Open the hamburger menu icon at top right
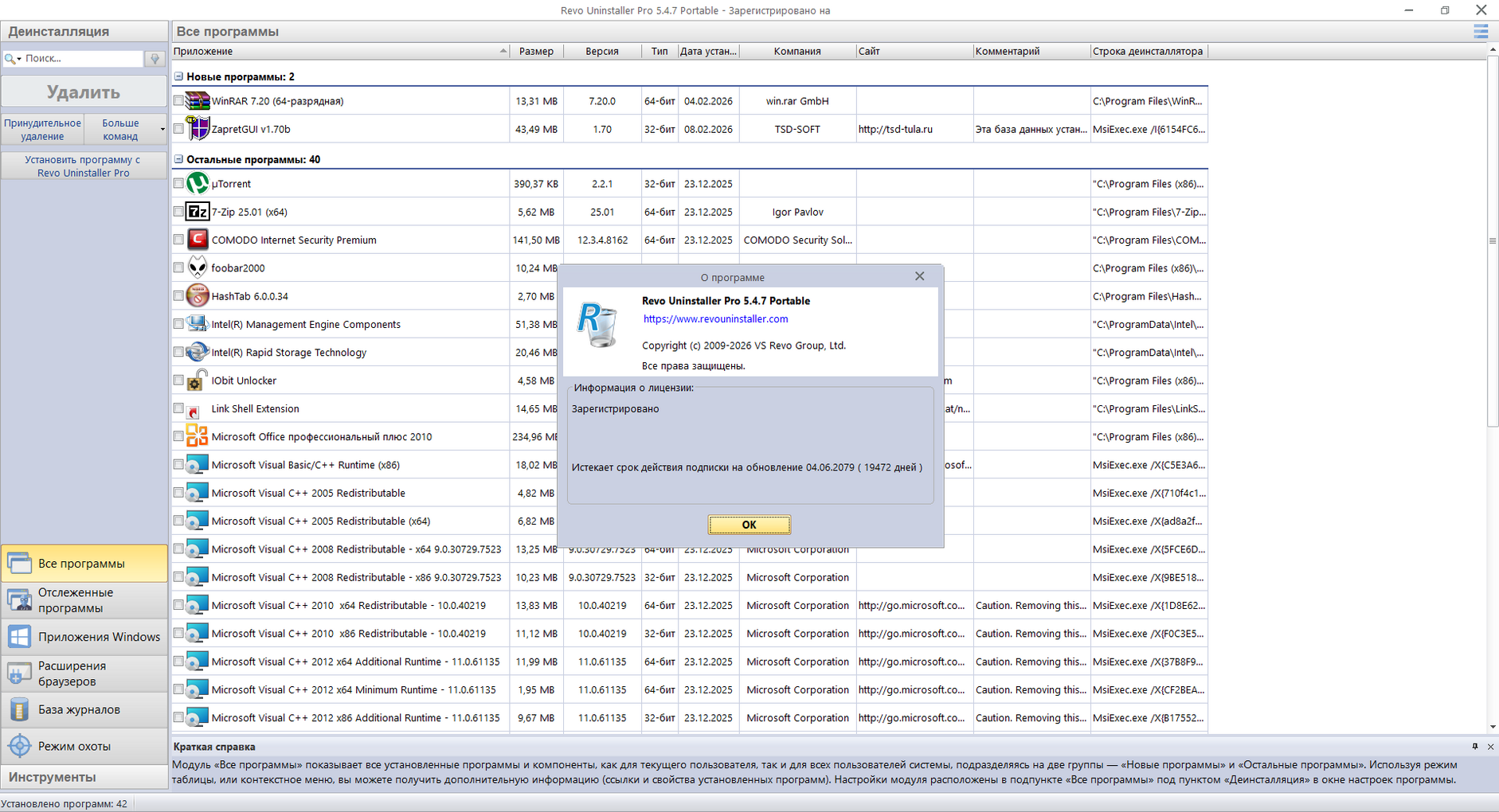This screenshot has width=1499, height=812. click(1481, 32)
